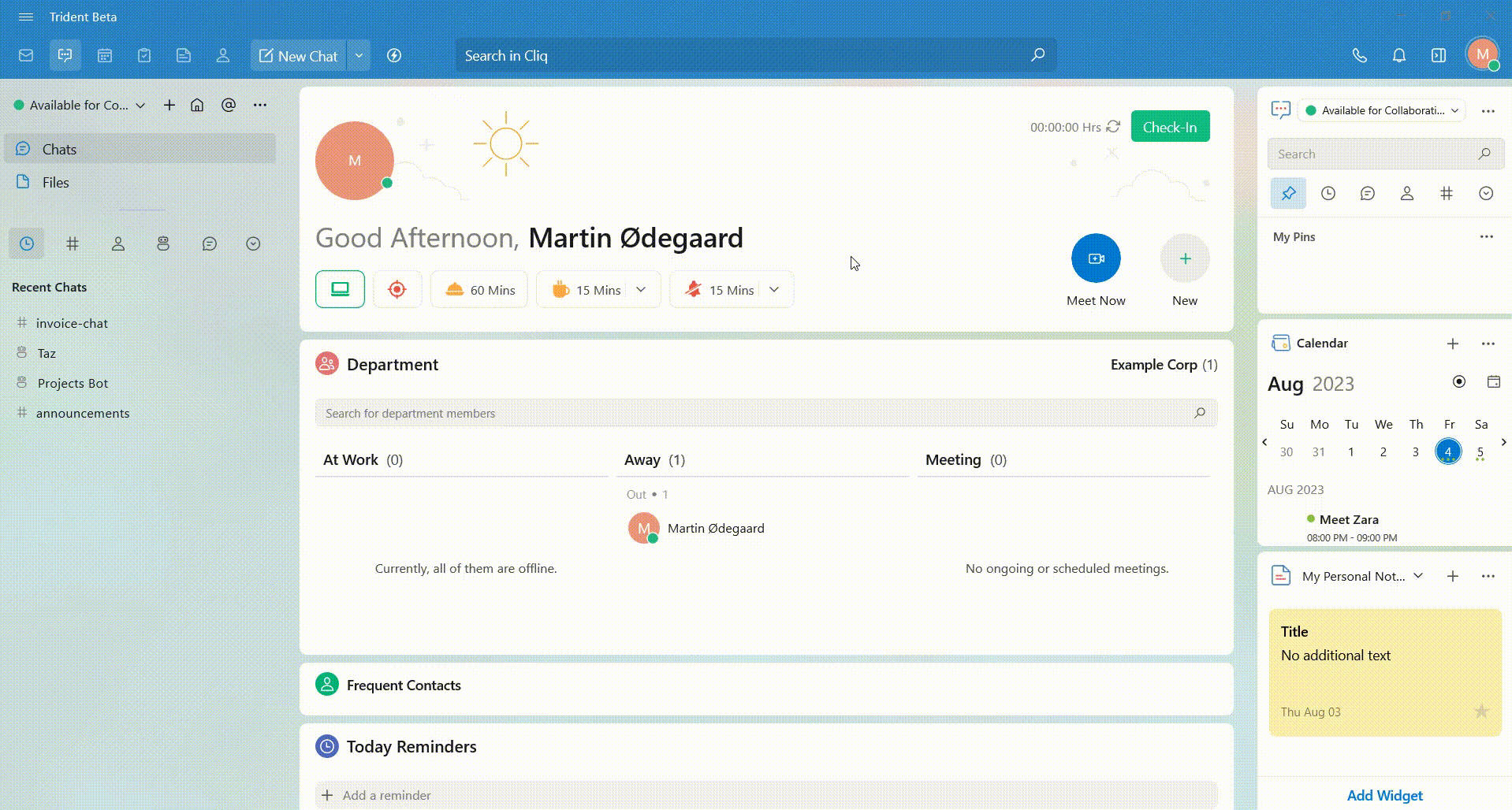Open the Calendar app icon in top toolbar
This screenshot has height=810, width=1512.
pyautogui.click(x=105, y=56)
